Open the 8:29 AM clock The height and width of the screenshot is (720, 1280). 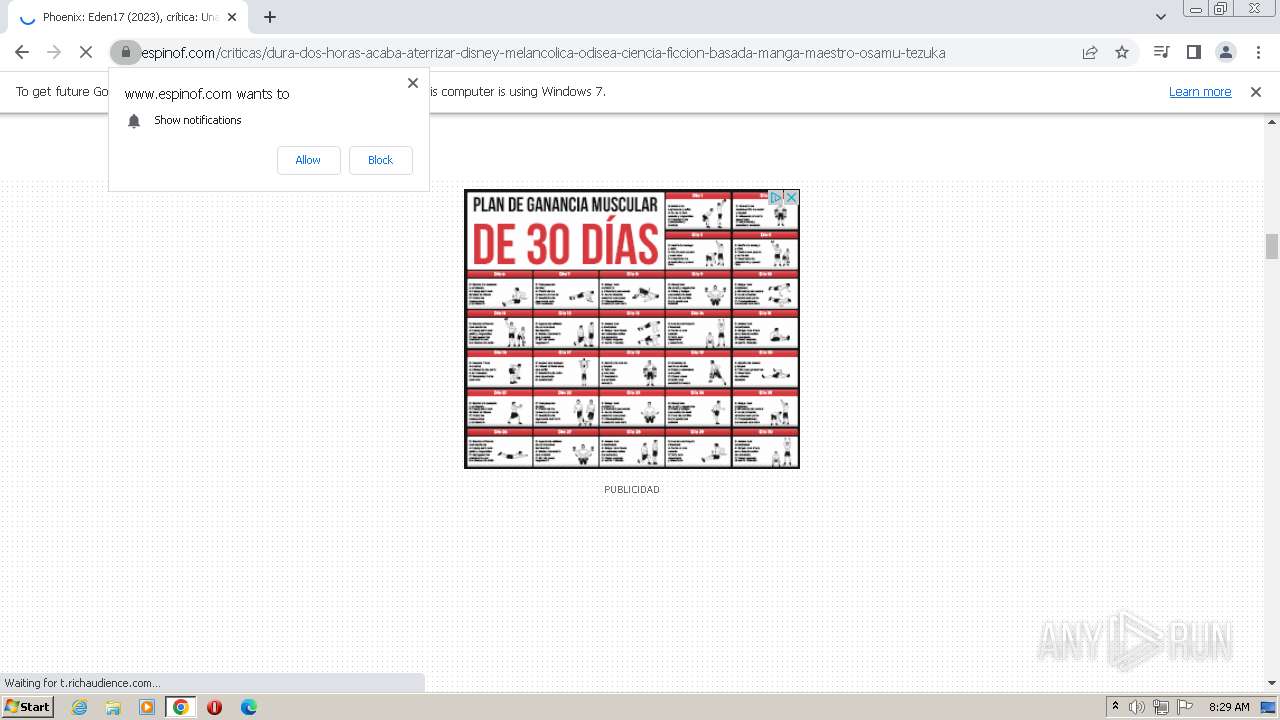(x=1229, y=707)
